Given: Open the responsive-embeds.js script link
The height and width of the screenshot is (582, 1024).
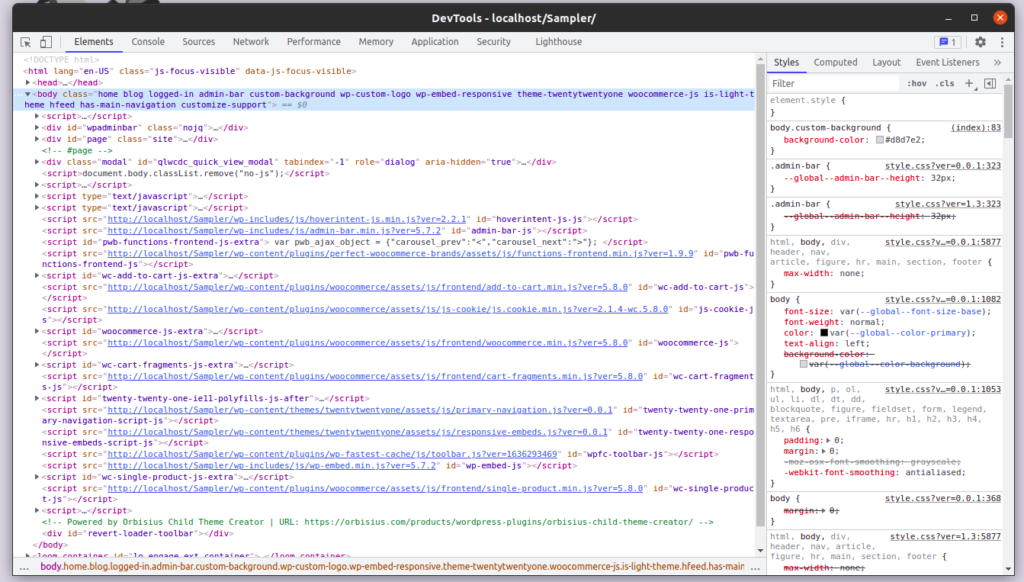Looking at the screenshot, I should pyautogui.click(x=358, y=432).
